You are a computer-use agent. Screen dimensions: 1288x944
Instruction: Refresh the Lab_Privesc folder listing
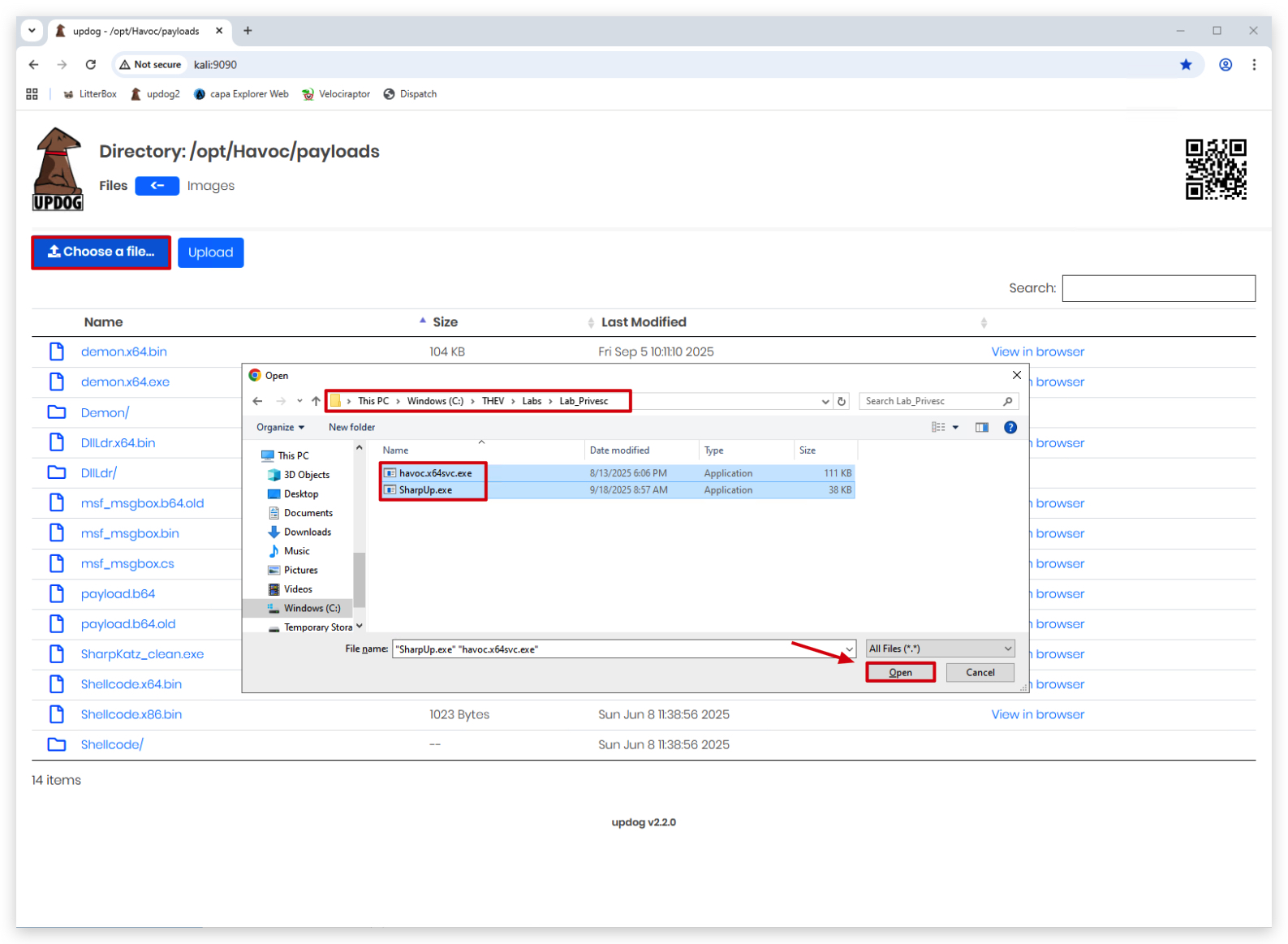pos(842,401)
